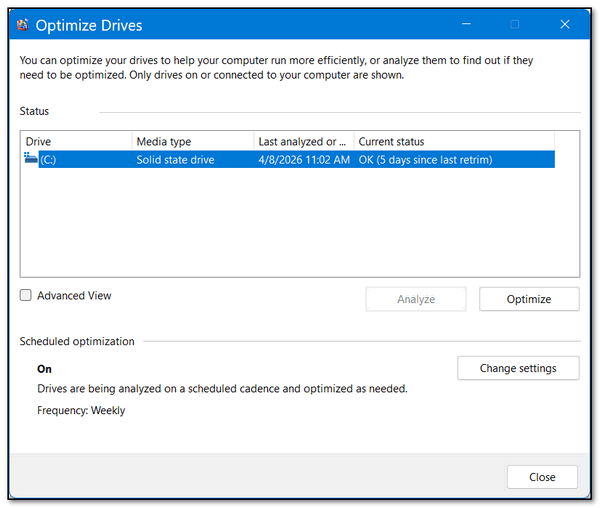Viewport: 600px width, 508px height.
Task: Click the grayed-out maximize window button
Action: (x=515, y=24)
